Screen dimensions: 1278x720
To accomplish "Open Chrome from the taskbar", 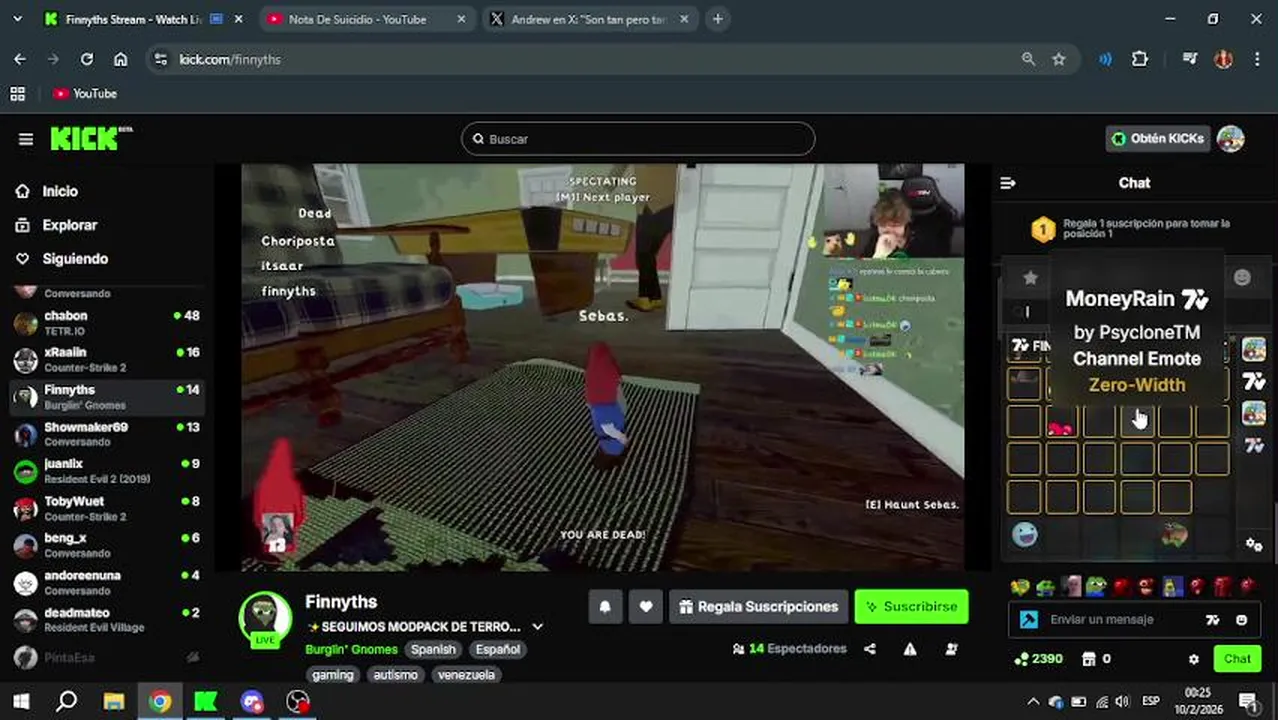I will [x=160, y=701].
